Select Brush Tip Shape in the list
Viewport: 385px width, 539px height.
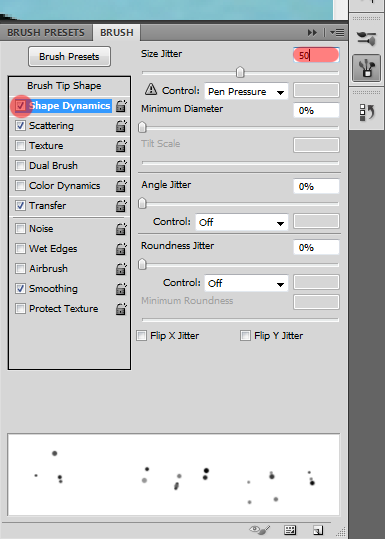(64, 86)
